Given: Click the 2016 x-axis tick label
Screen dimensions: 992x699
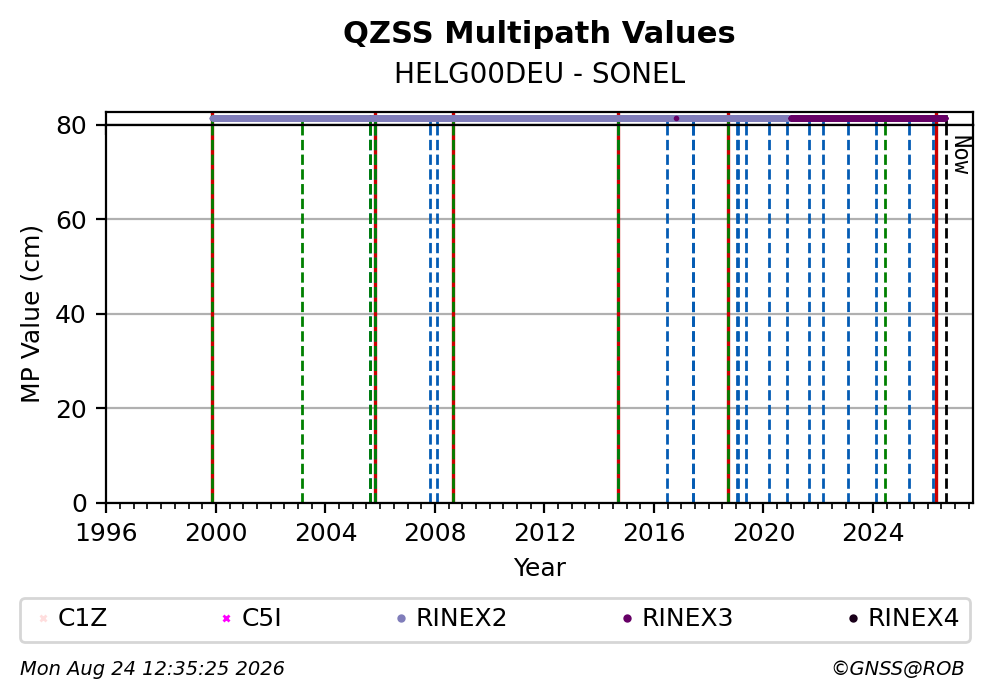Looking at the screenshot, I should pos(654,533).
